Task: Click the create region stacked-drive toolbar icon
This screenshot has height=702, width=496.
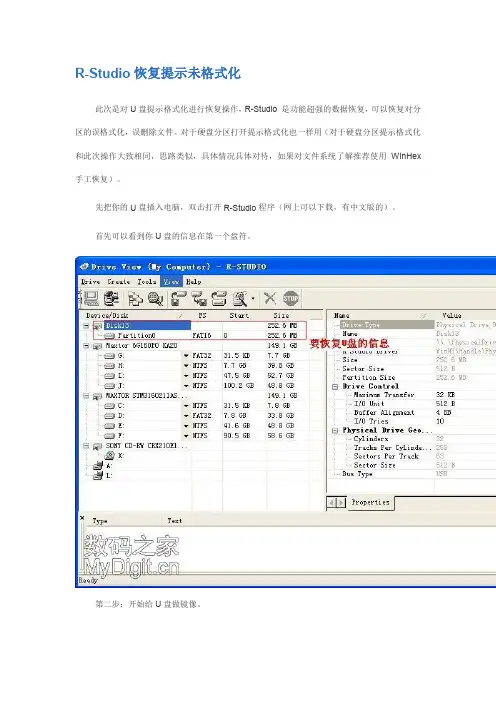Action: 219,299
